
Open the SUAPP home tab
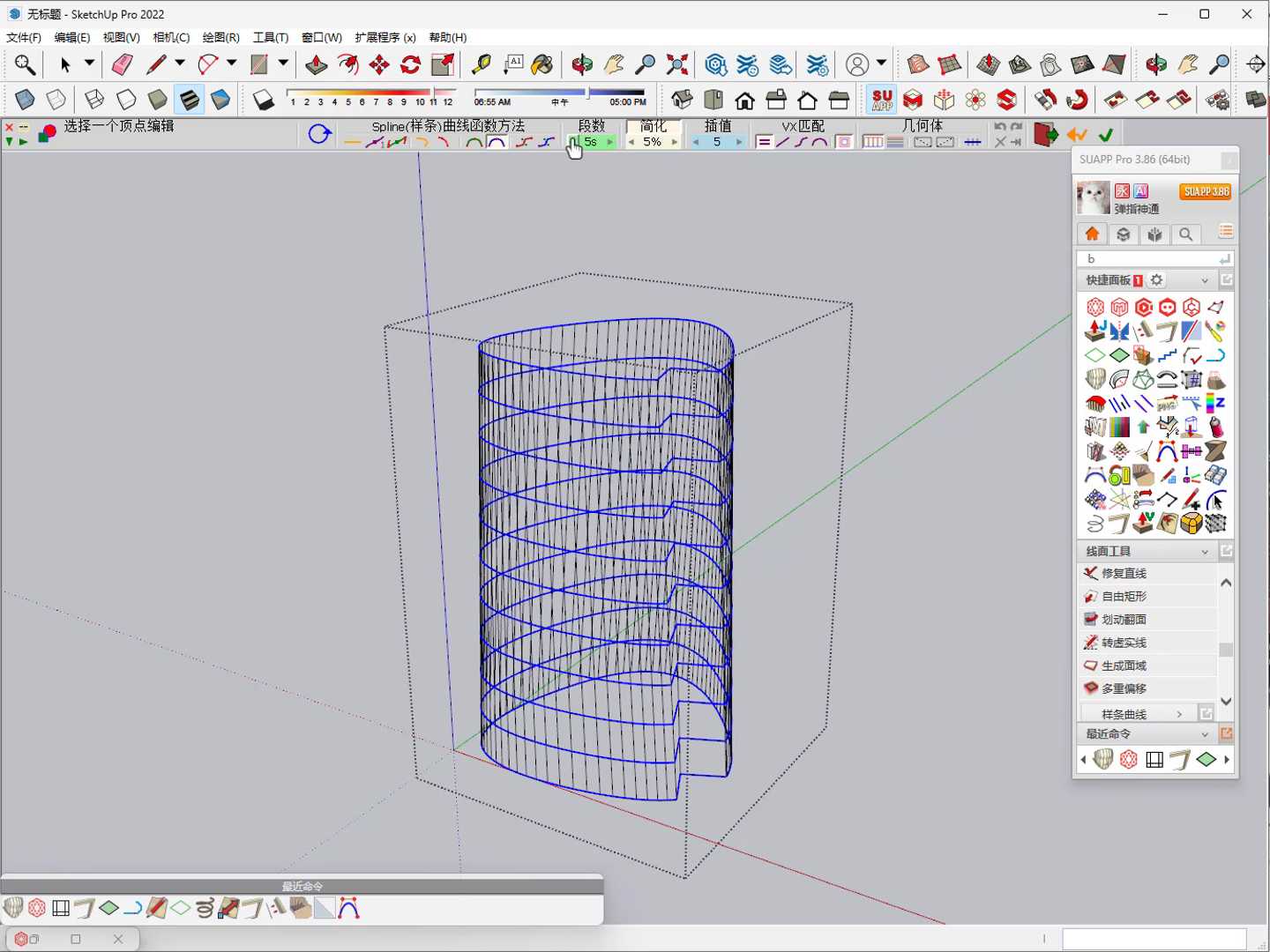[x=1092, y=234]
